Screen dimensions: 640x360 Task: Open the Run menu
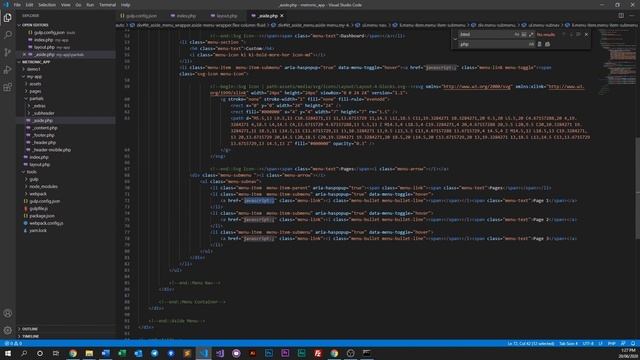[x=90, y=5]
